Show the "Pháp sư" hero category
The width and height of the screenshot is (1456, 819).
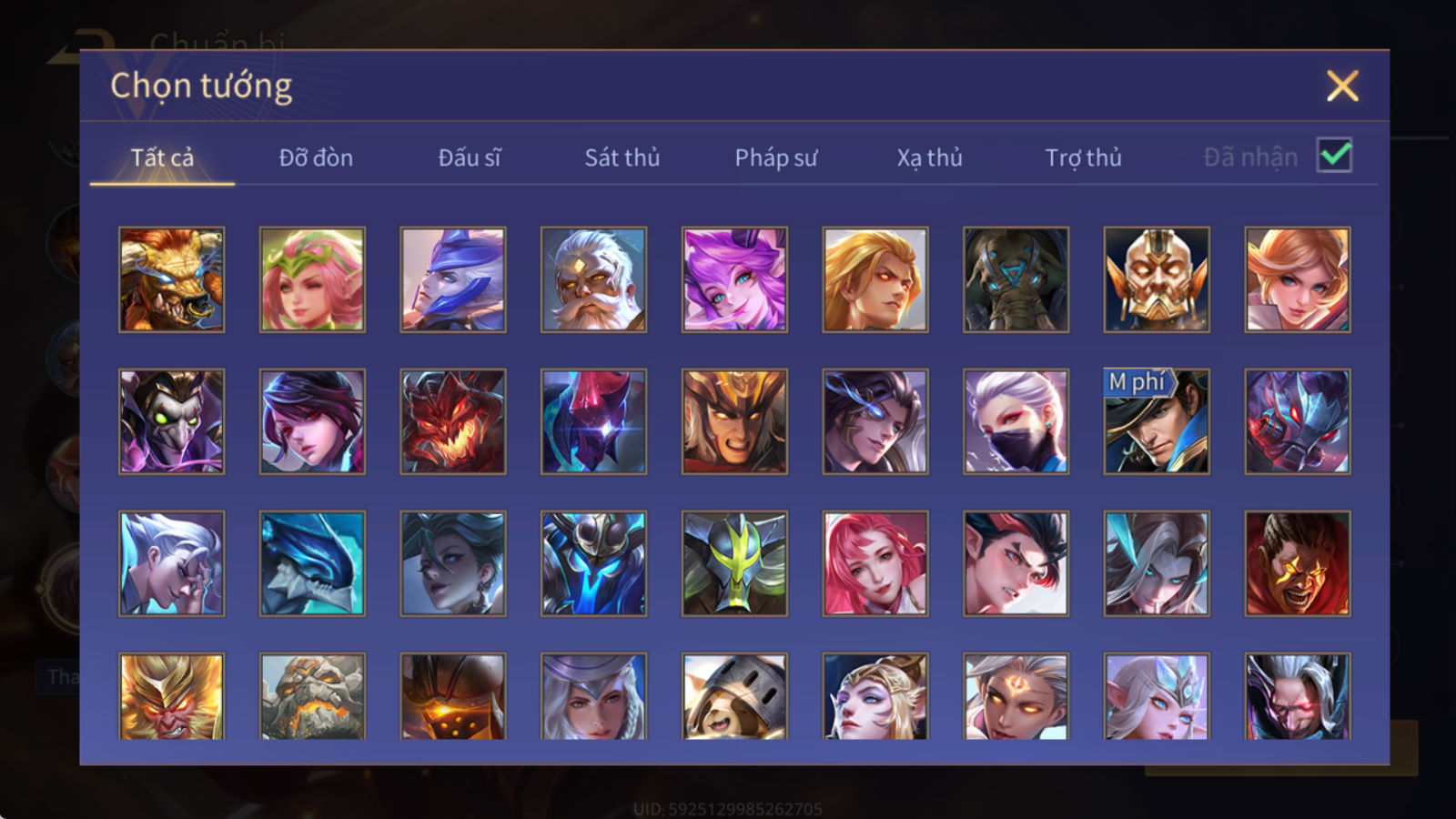[776, 157]
